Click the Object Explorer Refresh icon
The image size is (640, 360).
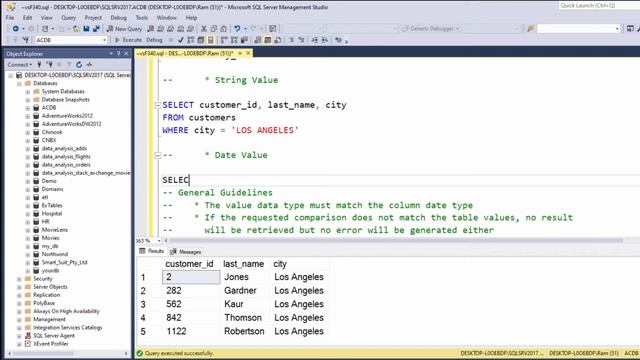79,64
